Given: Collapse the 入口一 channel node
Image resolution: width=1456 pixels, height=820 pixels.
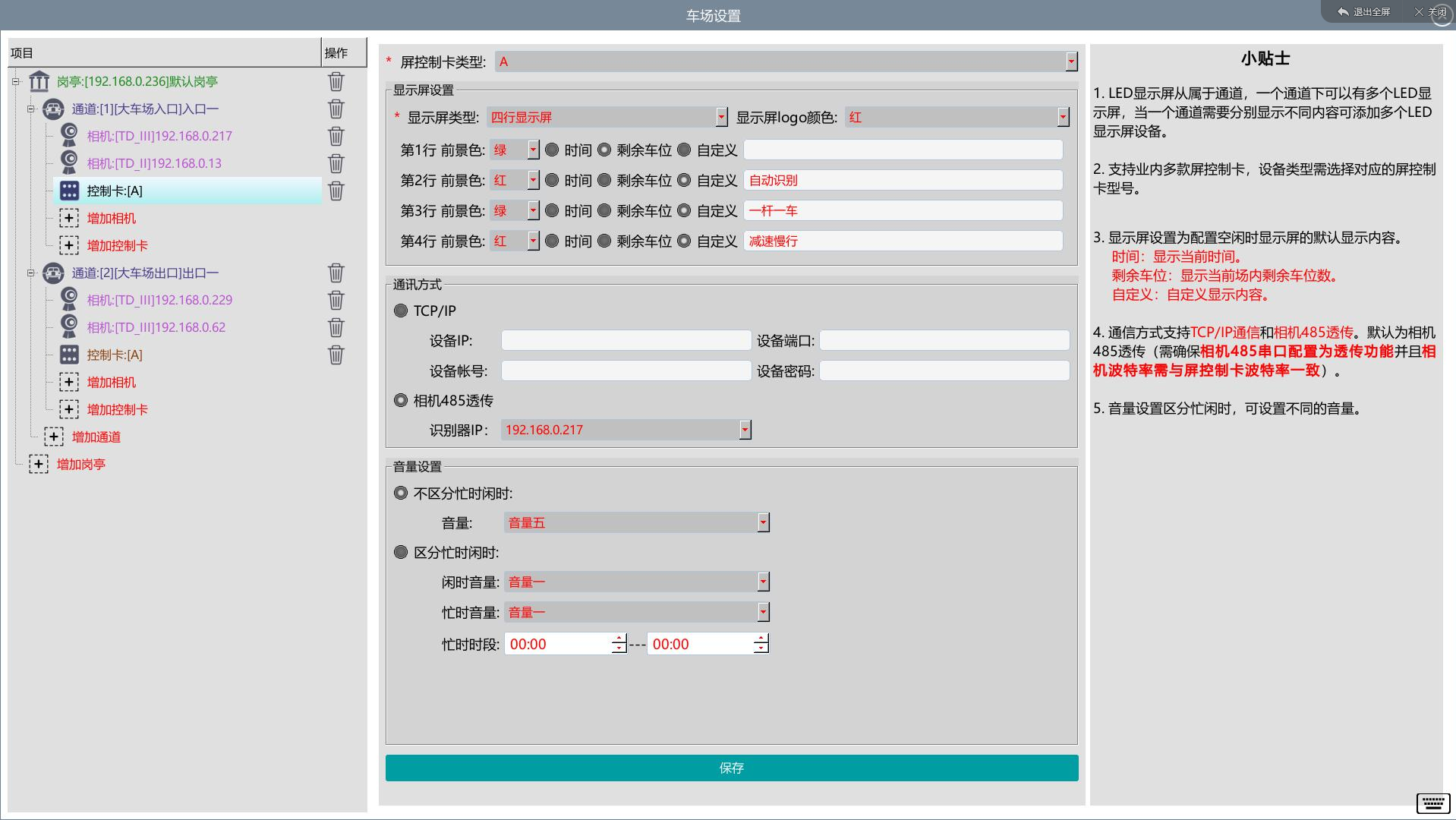Looking at the screenshot, I should click(x=31, y=109).
